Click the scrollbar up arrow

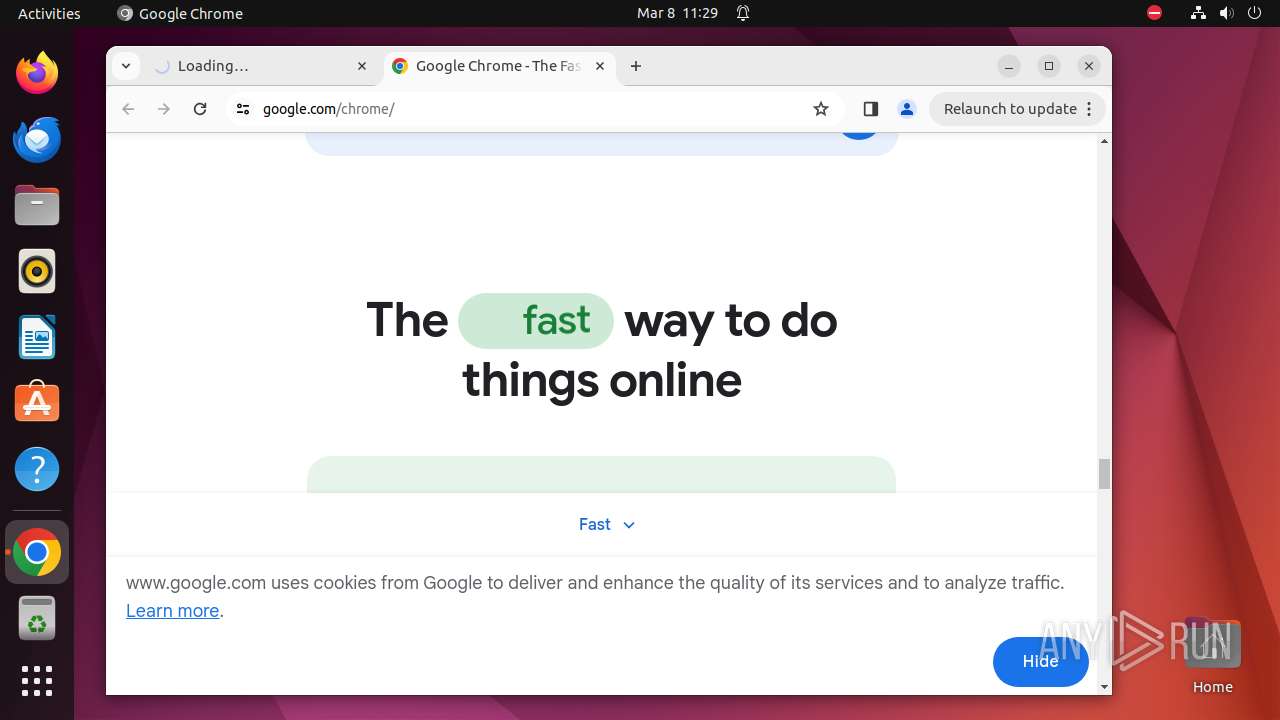coord(1104,141)
